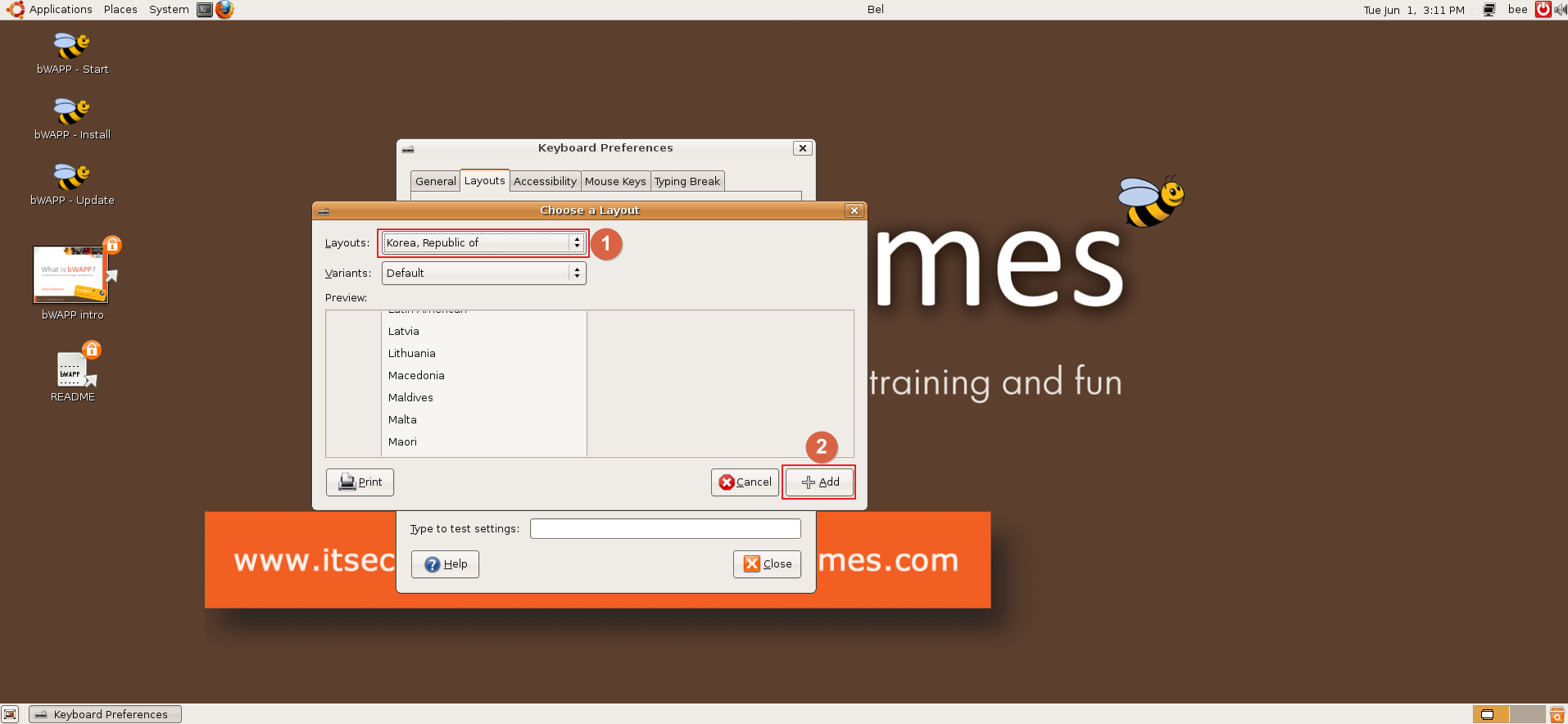Screen dimensions: 1568x724
Task: Click the red power/shutdown icon
Action: (x=1543, y=10)
